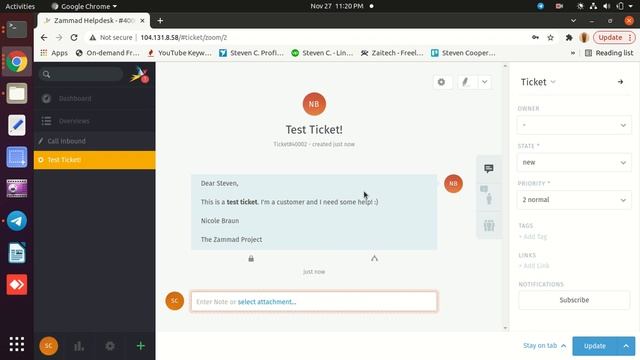Image resolution: width=640 pixels, height=360 pixels.
Task: Click the Zammad bird logo notifications icon
Action: (139, 75)
